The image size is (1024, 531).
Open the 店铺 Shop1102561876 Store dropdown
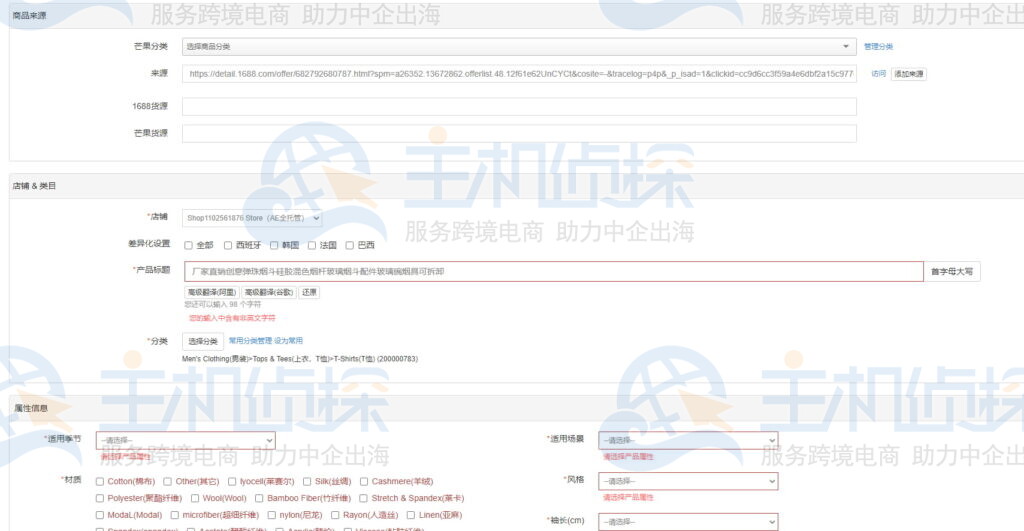[x=252, y=218]
